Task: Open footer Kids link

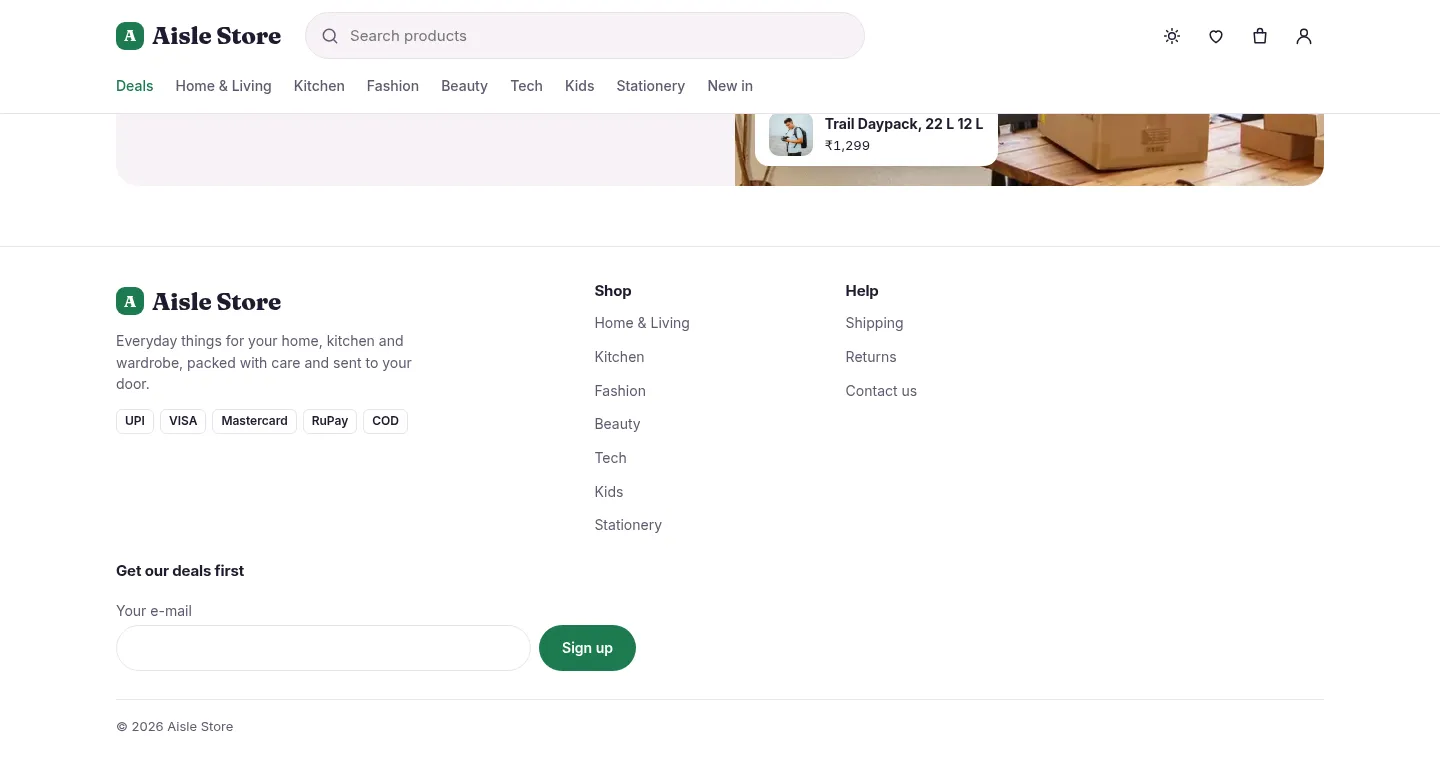Action: 608,492
